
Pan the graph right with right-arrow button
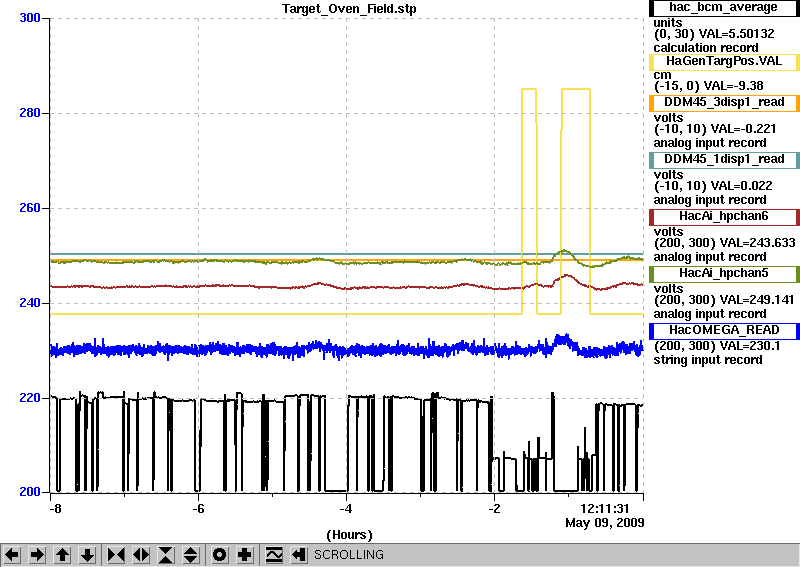click(x=37, y=554)
